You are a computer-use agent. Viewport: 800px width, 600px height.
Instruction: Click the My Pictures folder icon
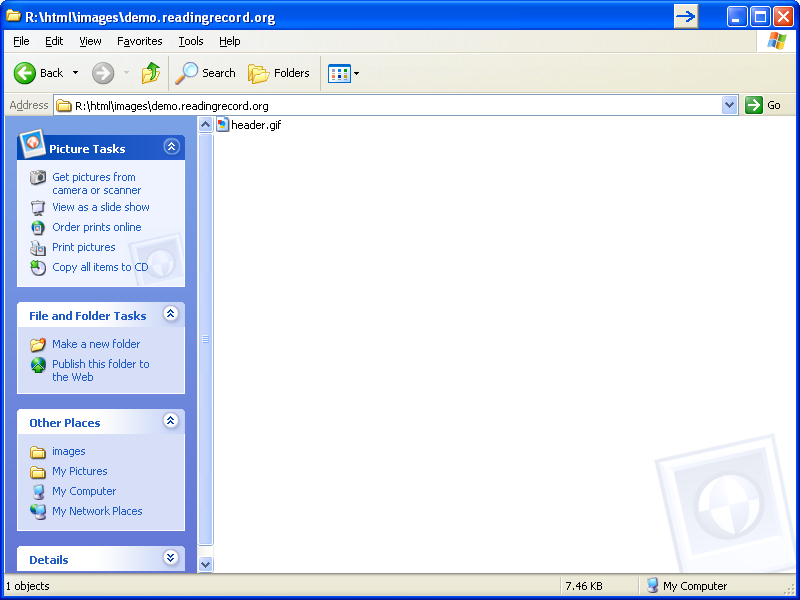[38, 471]
